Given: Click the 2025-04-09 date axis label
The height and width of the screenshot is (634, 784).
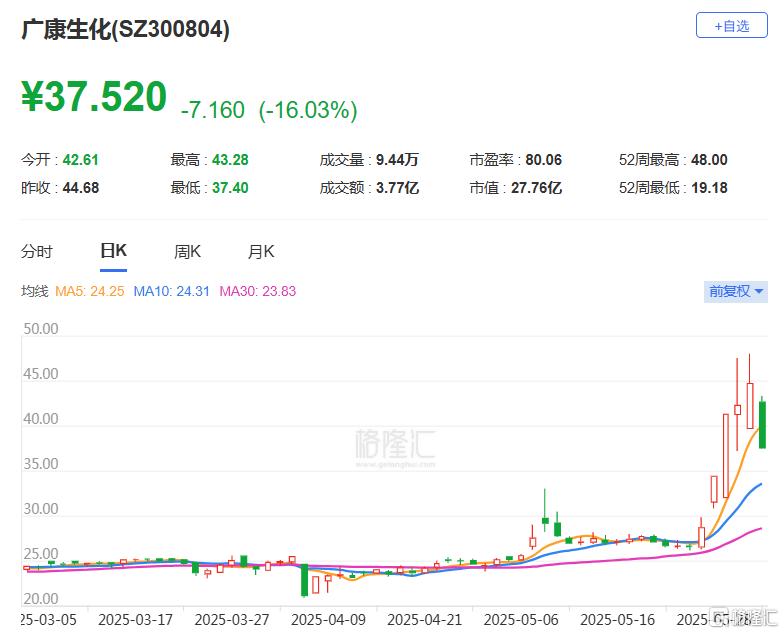Looking at the screenshot, I should 328,620.
